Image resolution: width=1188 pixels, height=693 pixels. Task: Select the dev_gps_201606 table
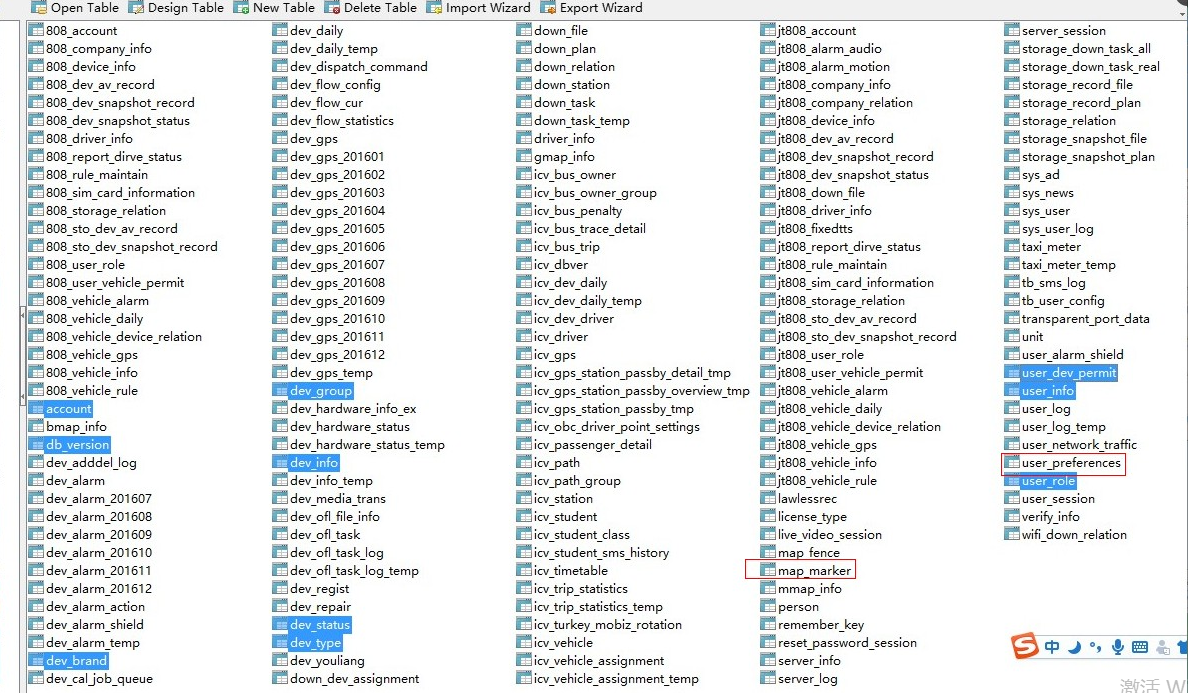(x=337, y=246)
